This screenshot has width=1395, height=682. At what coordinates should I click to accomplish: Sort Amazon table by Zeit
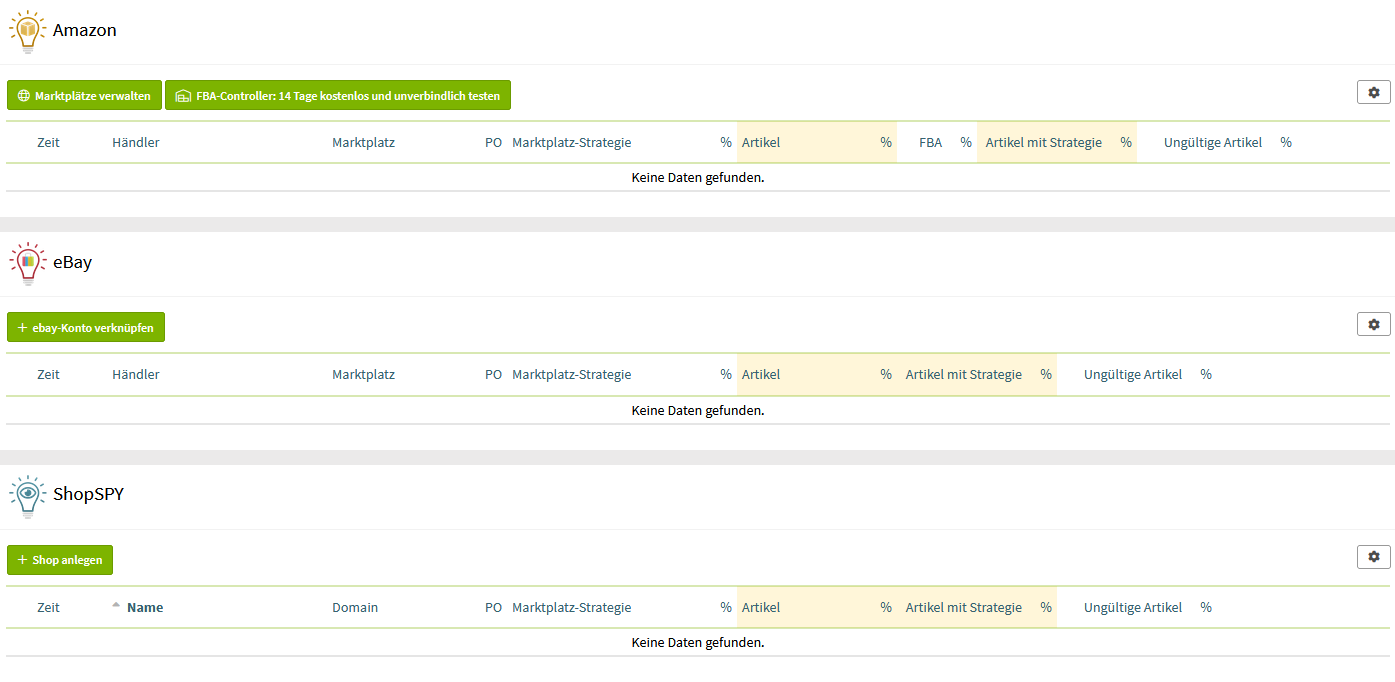(x=48, y=143)
